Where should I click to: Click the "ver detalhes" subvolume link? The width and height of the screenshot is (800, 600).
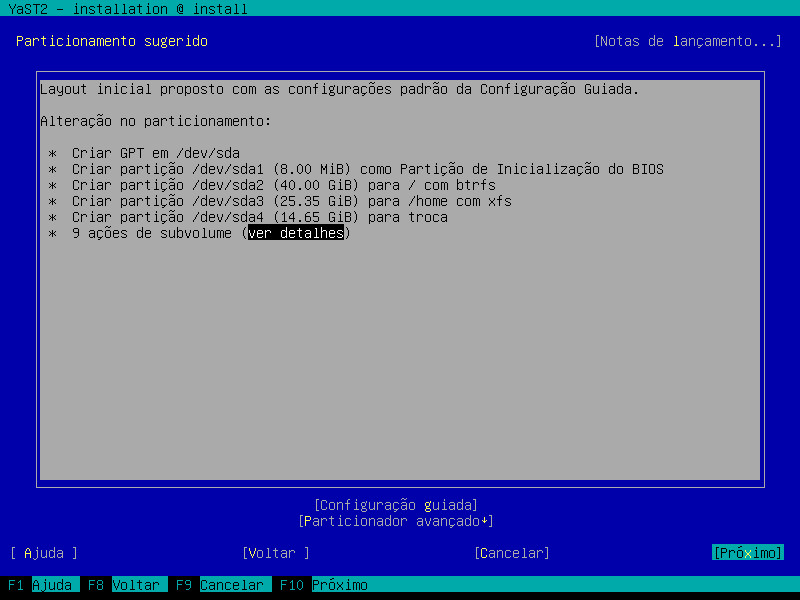[296, 233]
